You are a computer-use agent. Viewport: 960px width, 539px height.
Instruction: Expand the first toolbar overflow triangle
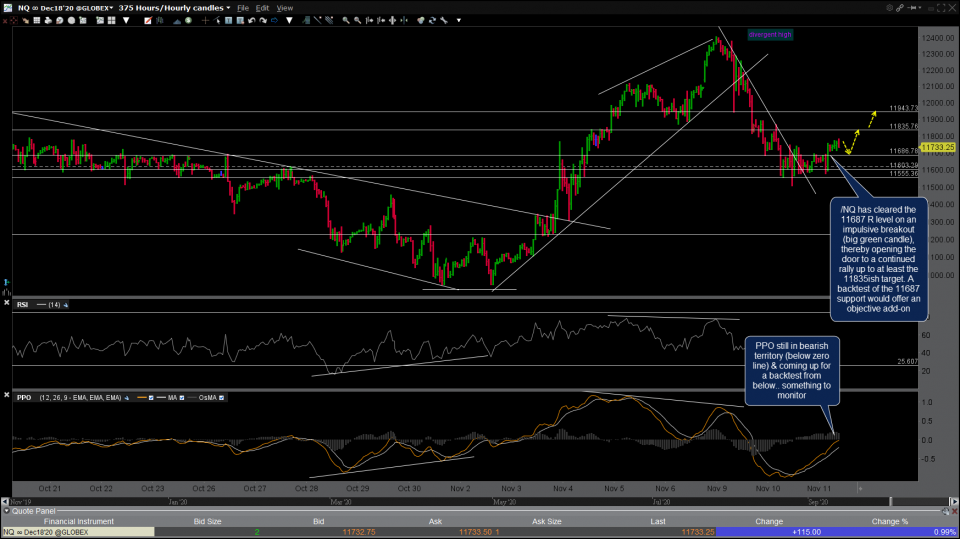pos(126,20)
